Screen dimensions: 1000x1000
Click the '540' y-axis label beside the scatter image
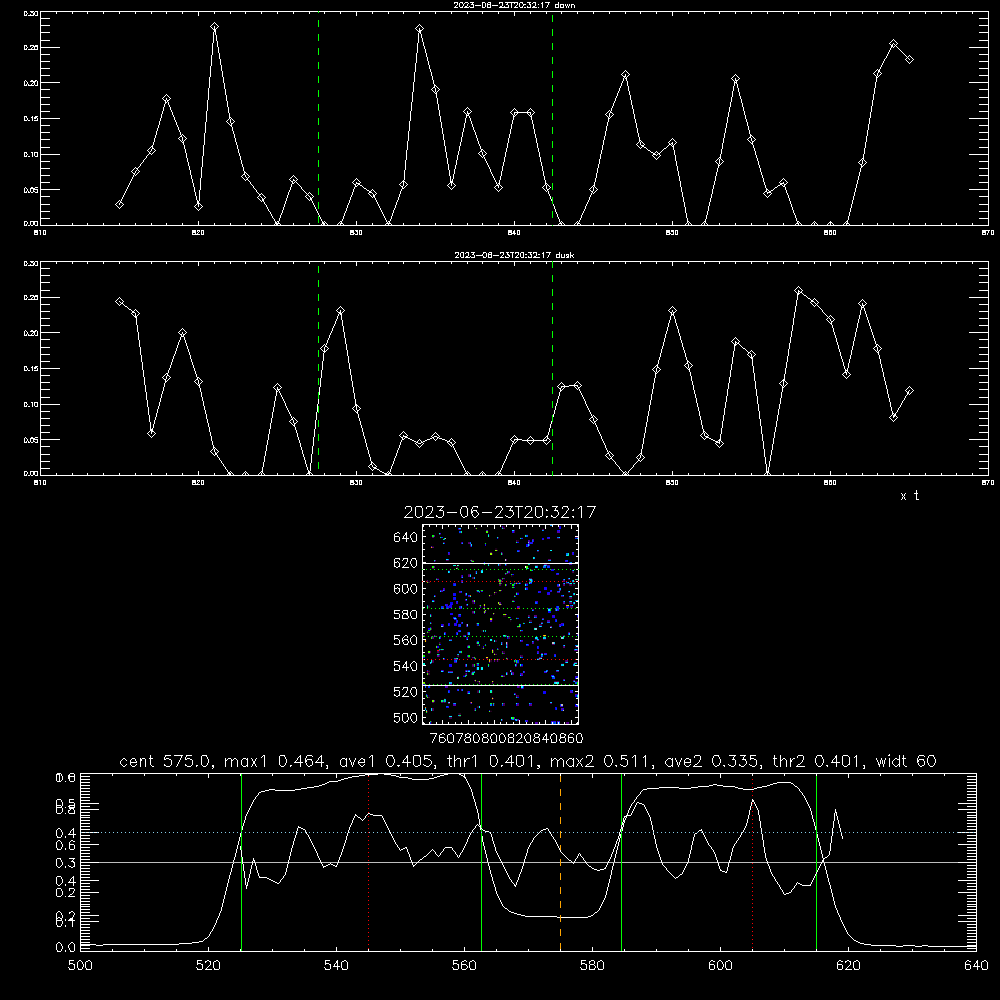[406, 666]
